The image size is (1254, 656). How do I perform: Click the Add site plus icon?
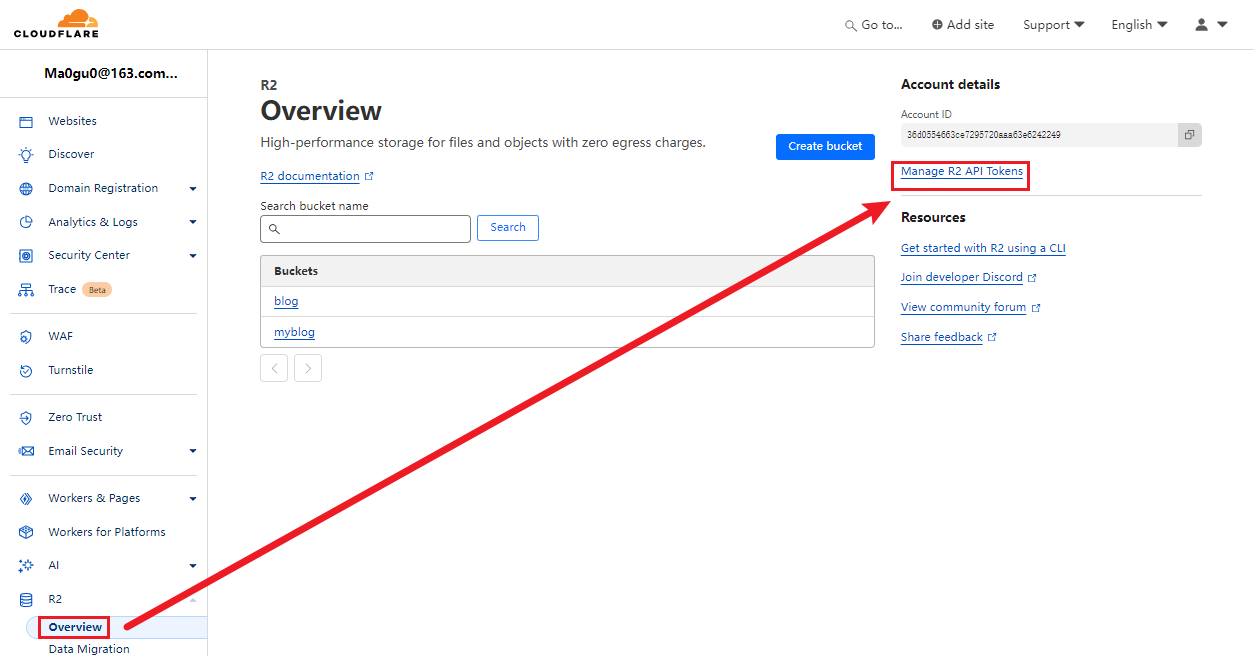937,25
